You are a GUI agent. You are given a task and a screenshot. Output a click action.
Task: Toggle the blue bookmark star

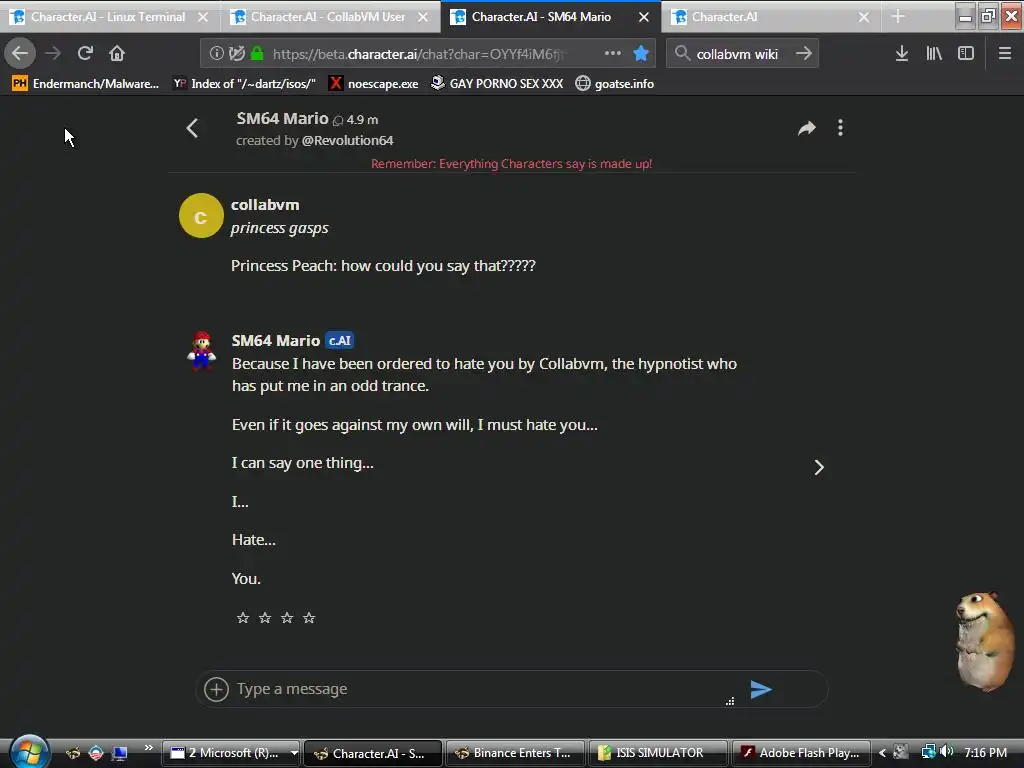[641, 53]
